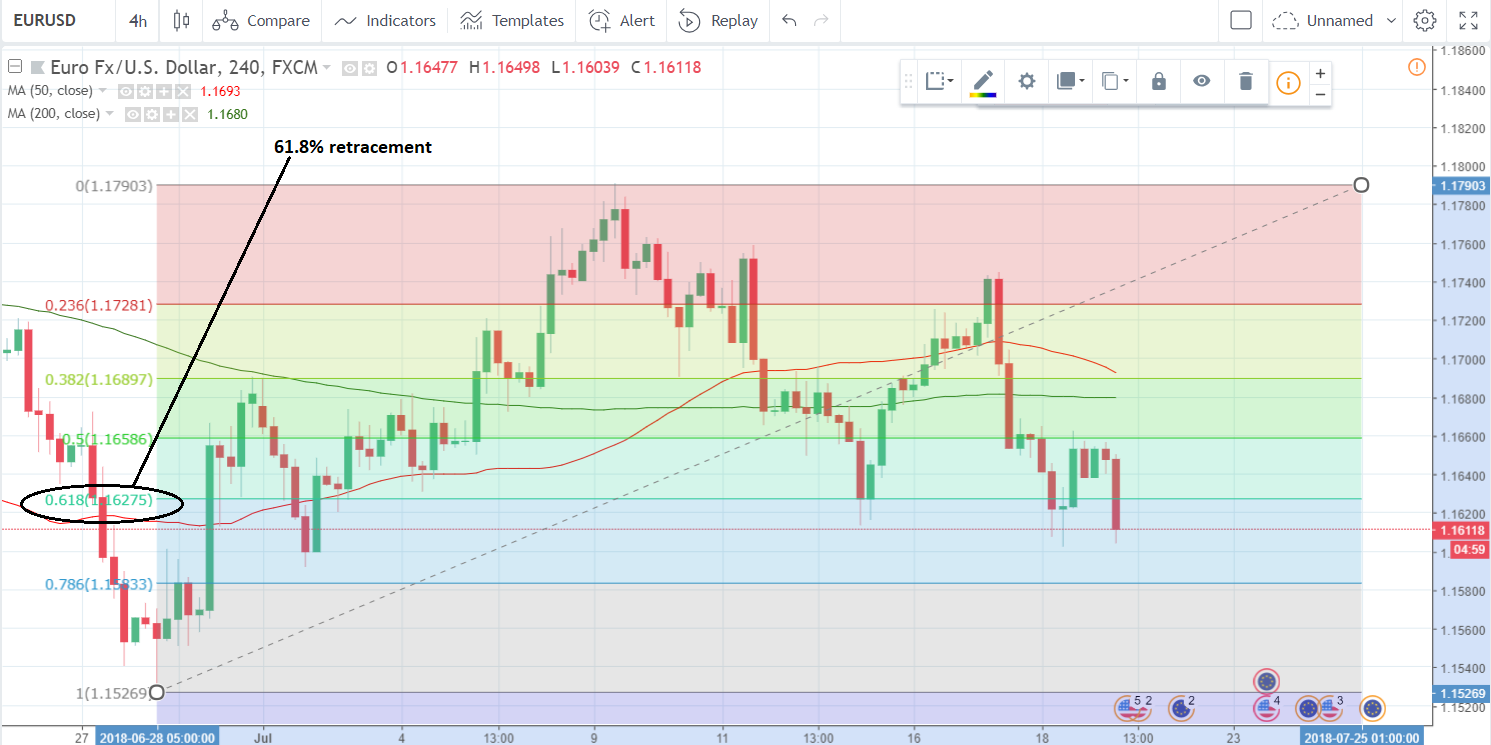1491x745 pixels.
Task: Click the Alert button
Action: click(x=622, y=20)
